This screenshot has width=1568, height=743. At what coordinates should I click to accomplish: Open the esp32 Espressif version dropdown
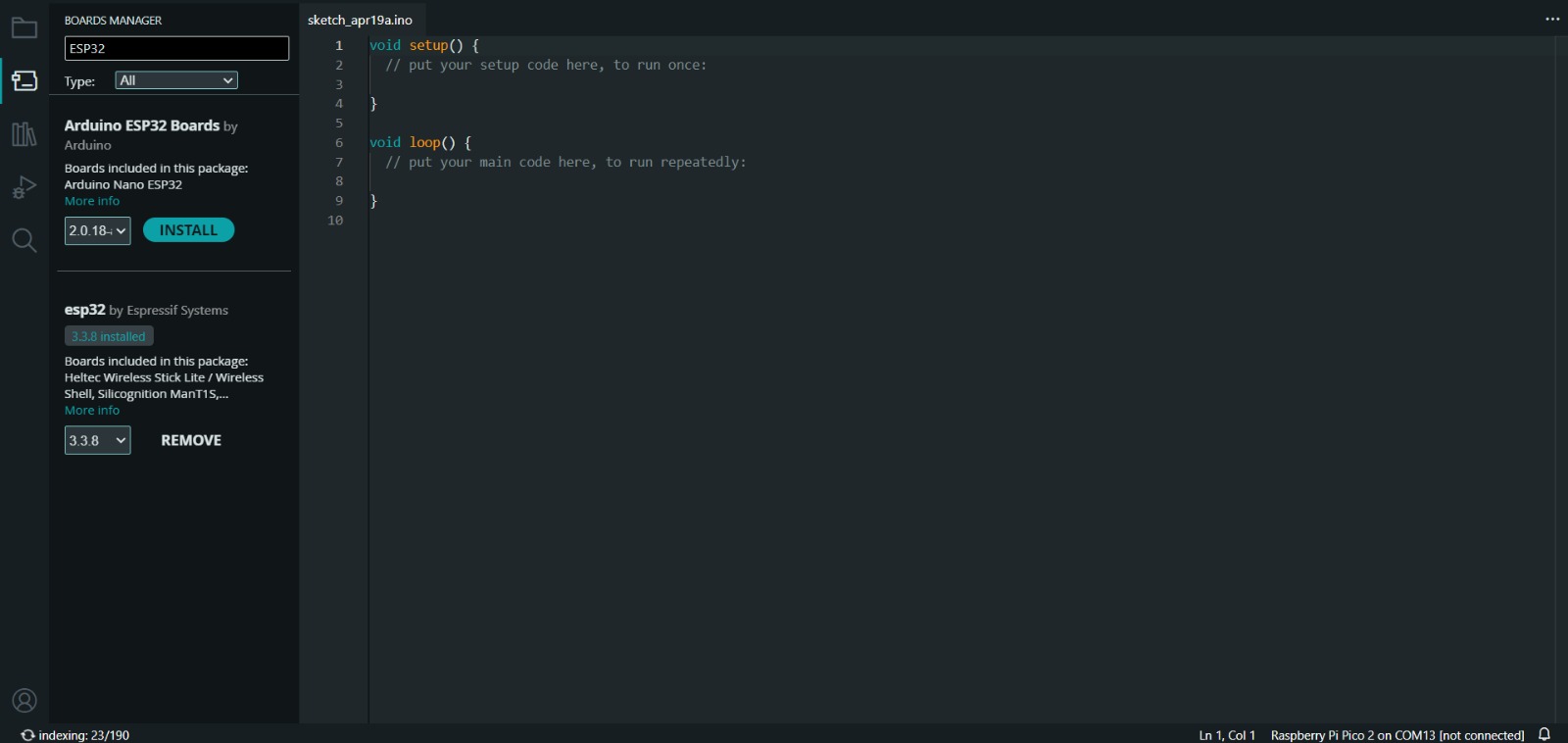coord(98,440)
